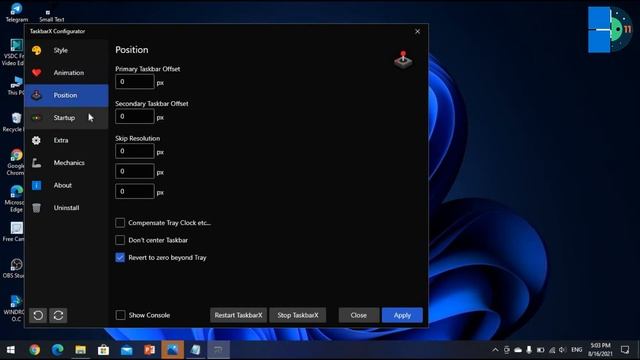The height and width of the screenshot is (360, 640).
Task: Click the About info icon
Action: 36,185
